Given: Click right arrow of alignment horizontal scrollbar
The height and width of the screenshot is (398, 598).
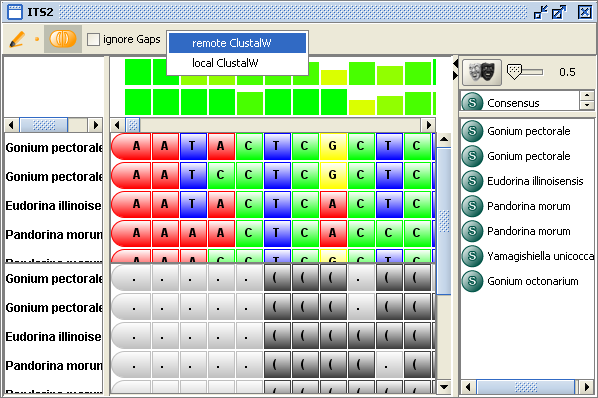Looking at the screenshot, I should [428, 125].
